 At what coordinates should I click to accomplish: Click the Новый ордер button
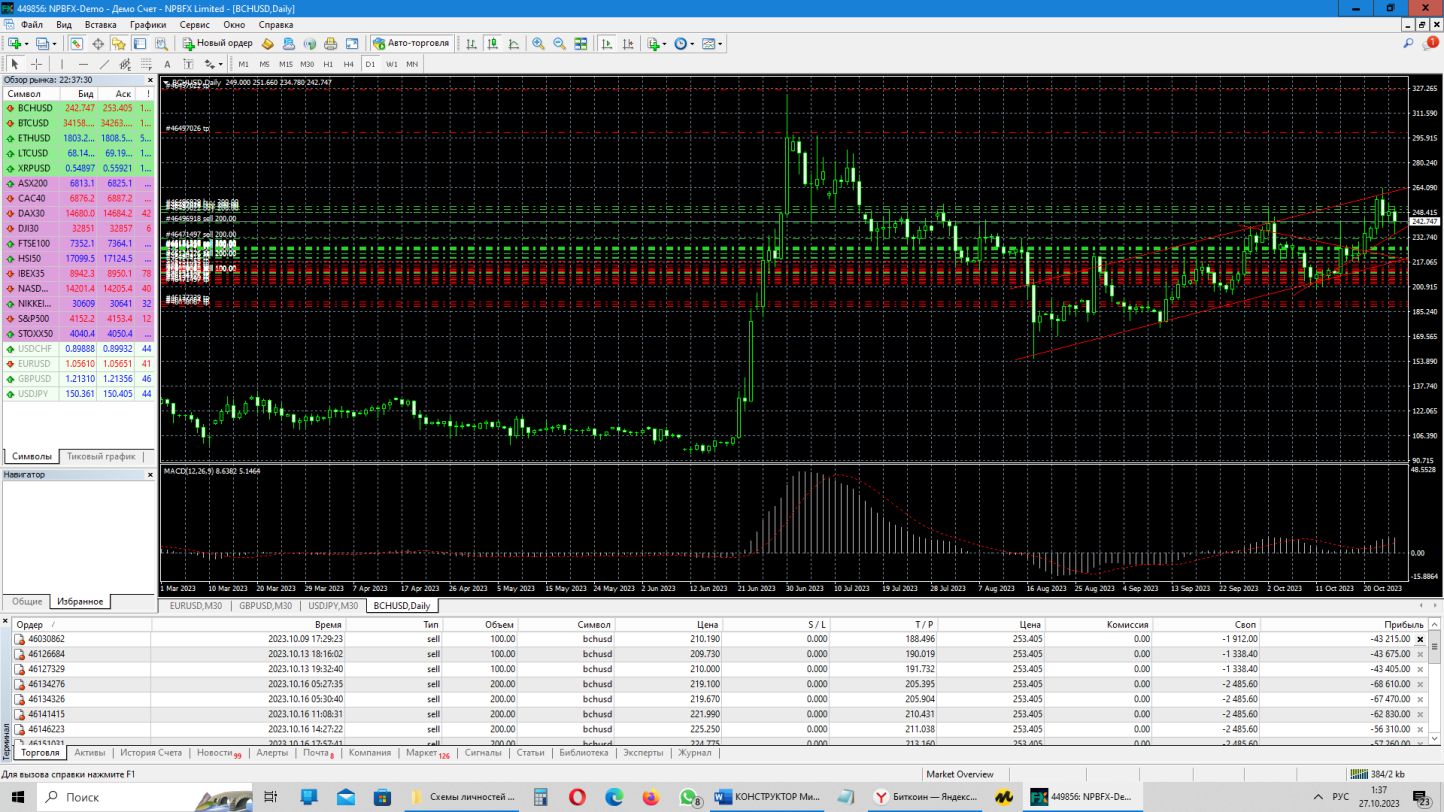click(217, 44)
